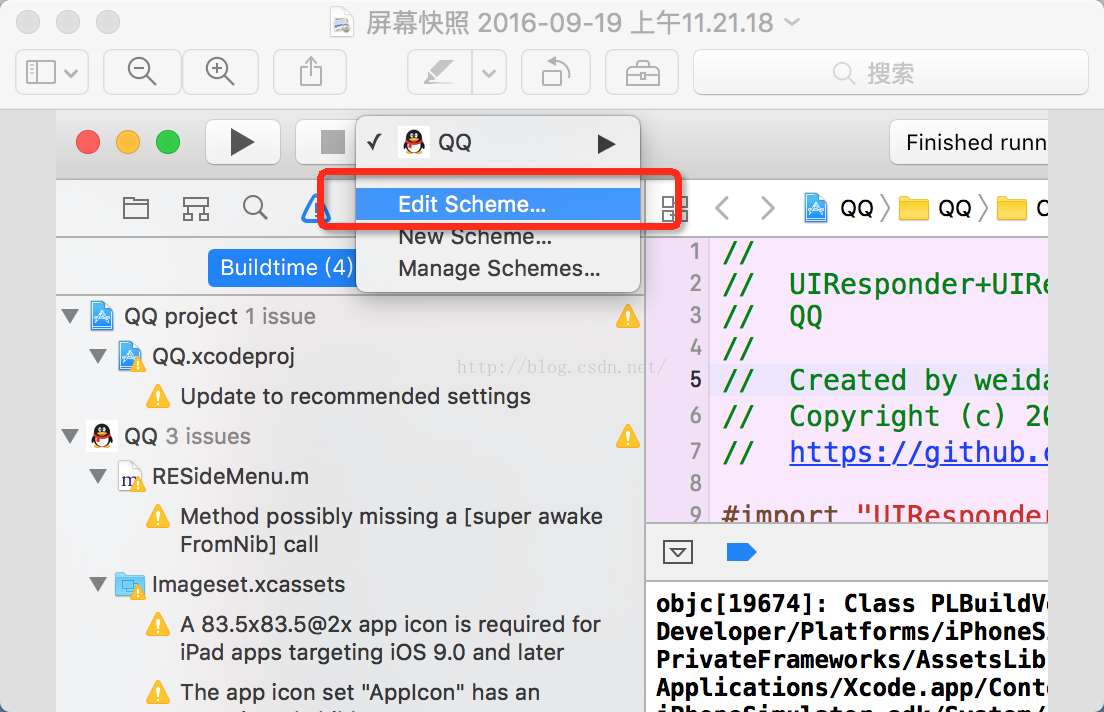The image size is (1104, 712).
Task: Click the Preview search field
Action: coord(891,72)
